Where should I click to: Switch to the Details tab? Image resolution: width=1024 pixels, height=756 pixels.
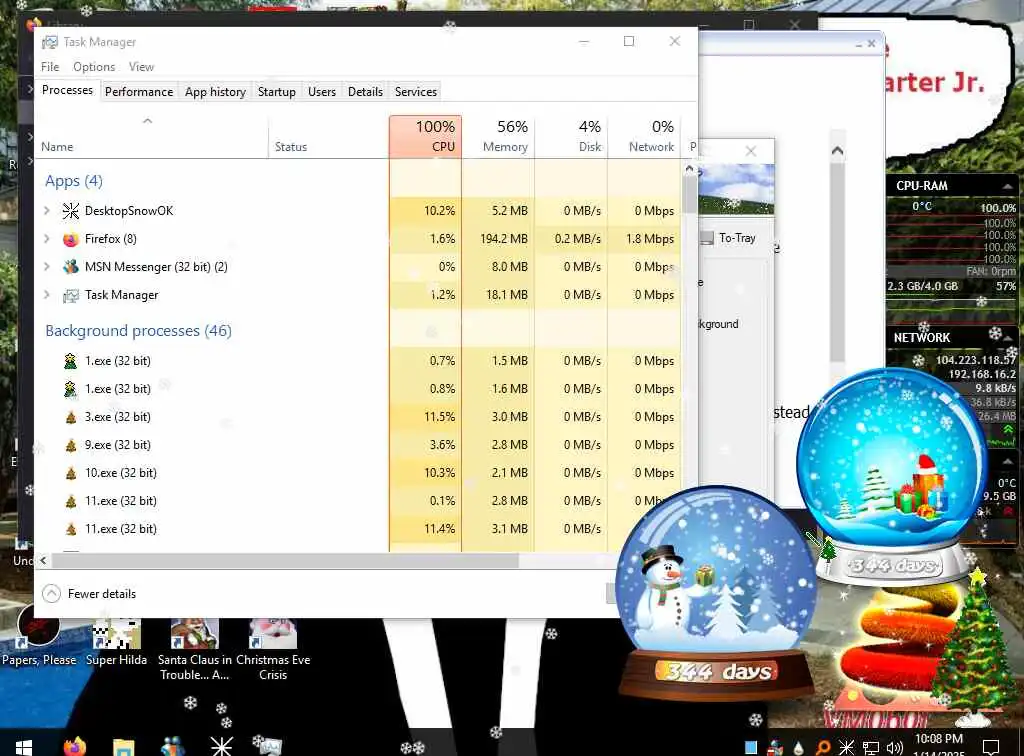[365, 92]
